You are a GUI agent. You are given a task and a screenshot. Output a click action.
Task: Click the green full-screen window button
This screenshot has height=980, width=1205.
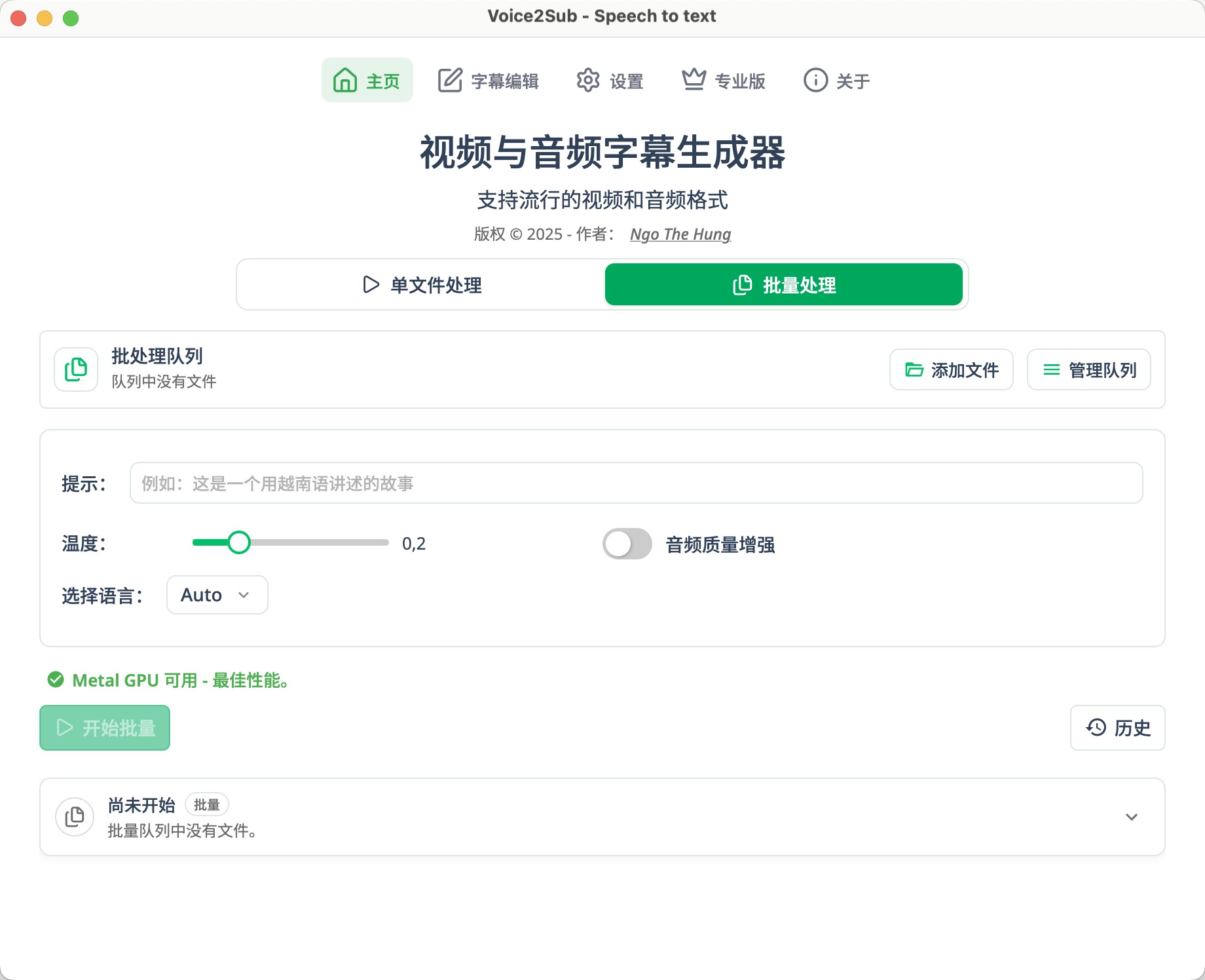[71, 18]
